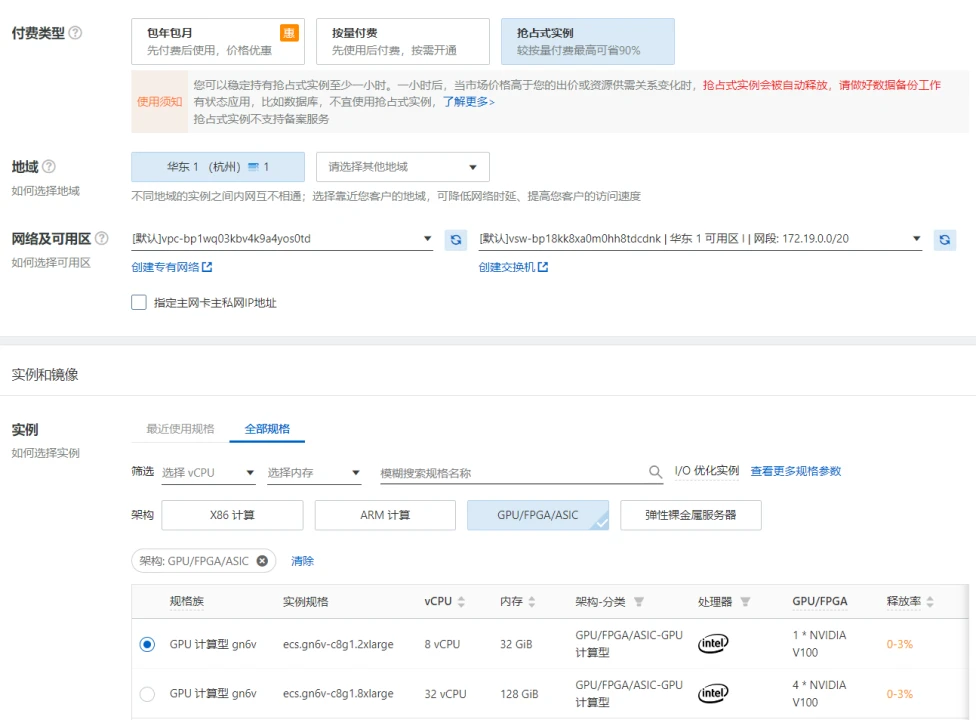The height and width of the screenshot is (720, 976).
Task: Open the 如何选择地域 help link
Action: tap(45, 191)
